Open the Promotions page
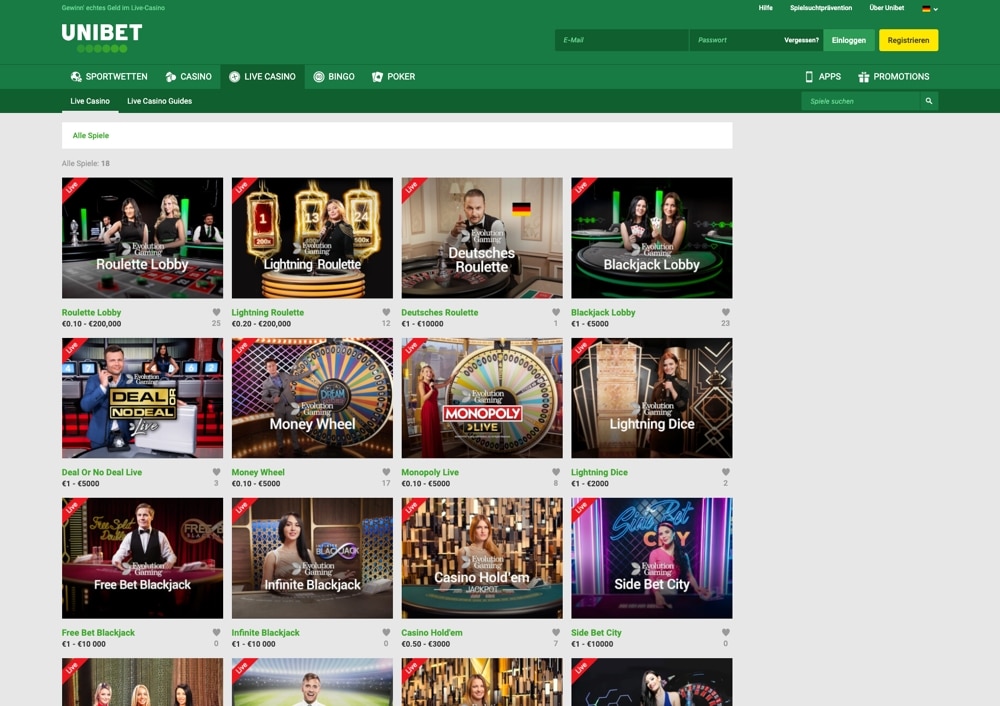This screenshot has width=1000, height=706. coord(893,77)
